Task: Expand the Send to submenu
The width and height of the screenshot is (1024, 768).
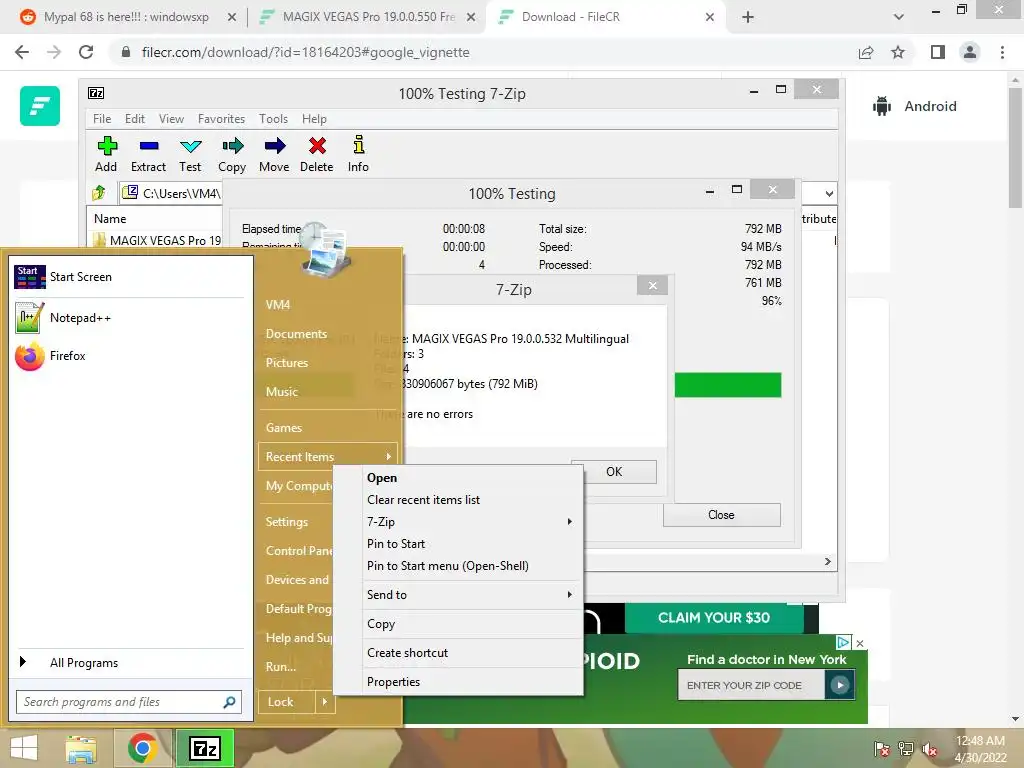Action: click(469, 595)
